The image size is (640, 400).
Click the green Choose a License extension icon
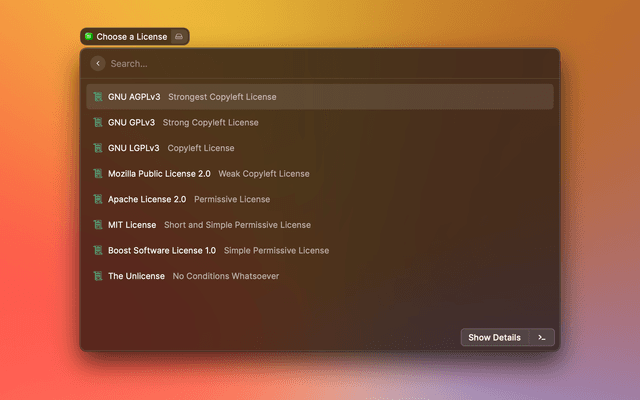(89, 37)
